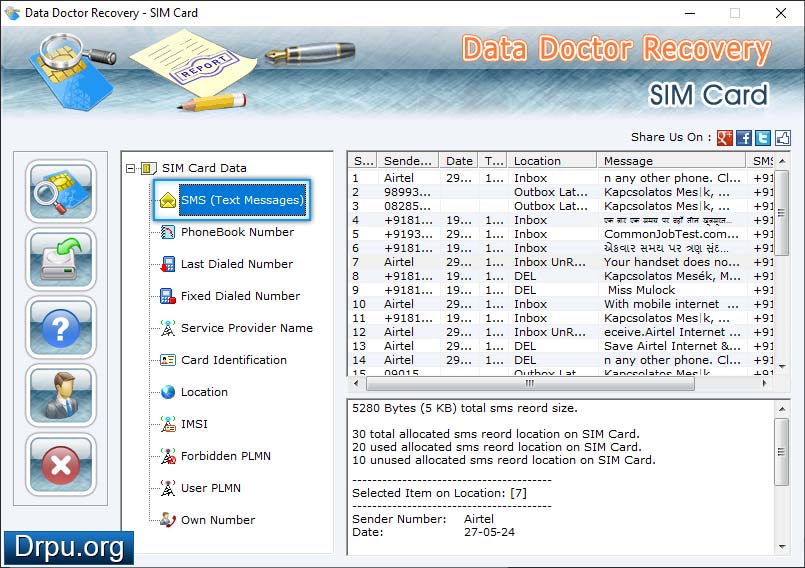The width and height of the screenshot is (805, 568).
Task: Click up arrow of details pane scrollbar
Action: (782, 409)
